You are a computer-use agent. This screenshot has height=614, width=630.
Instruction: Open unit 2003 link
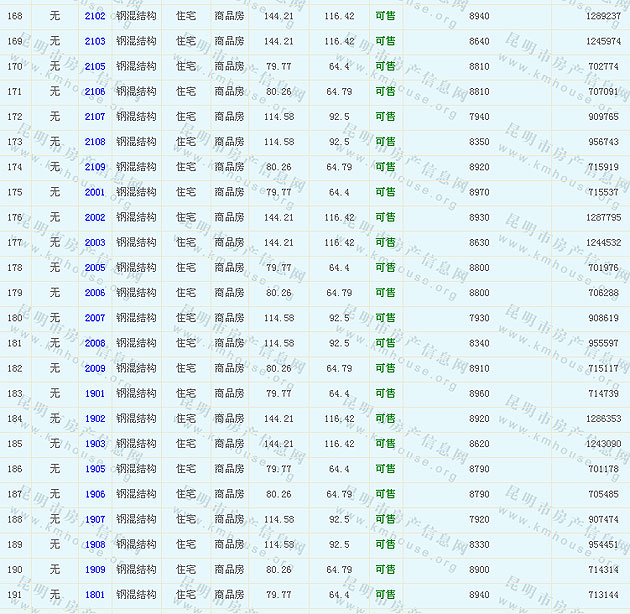(x=95, y=243)
